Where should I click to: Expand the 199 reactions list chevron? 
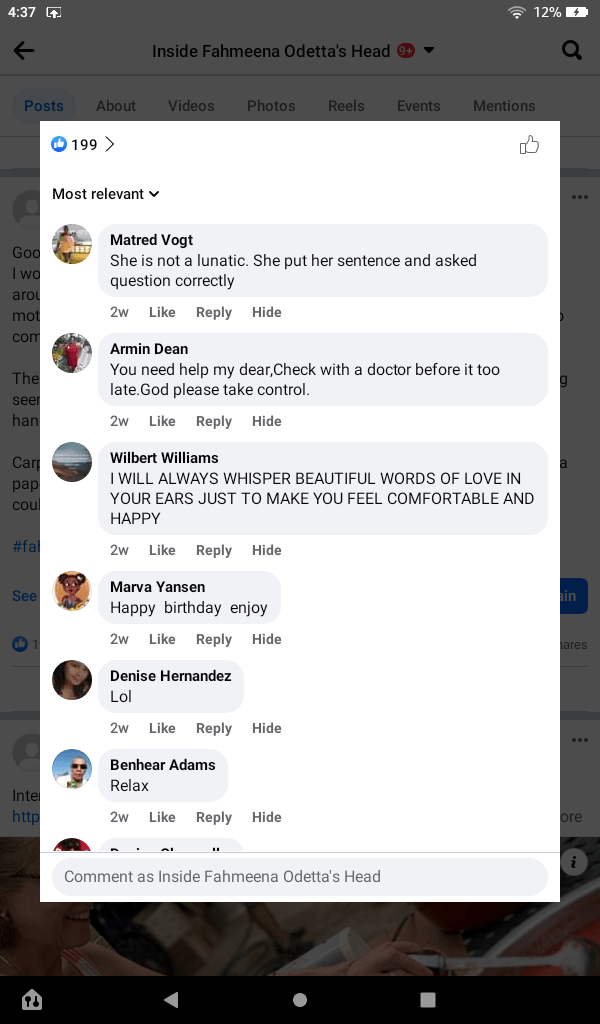point(110,145)
